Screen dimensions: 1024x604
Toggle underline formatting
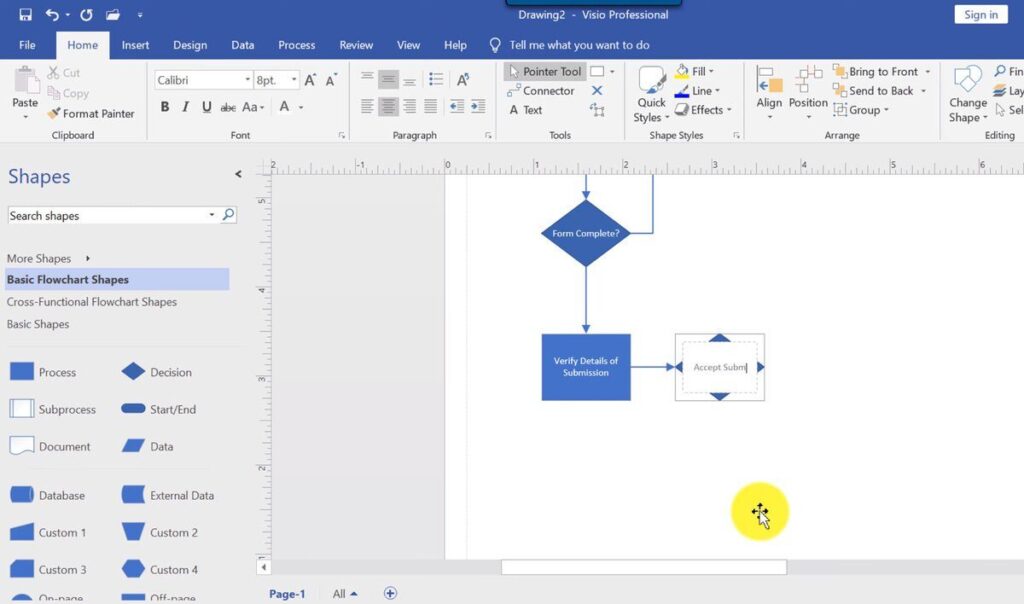point(207,106)
